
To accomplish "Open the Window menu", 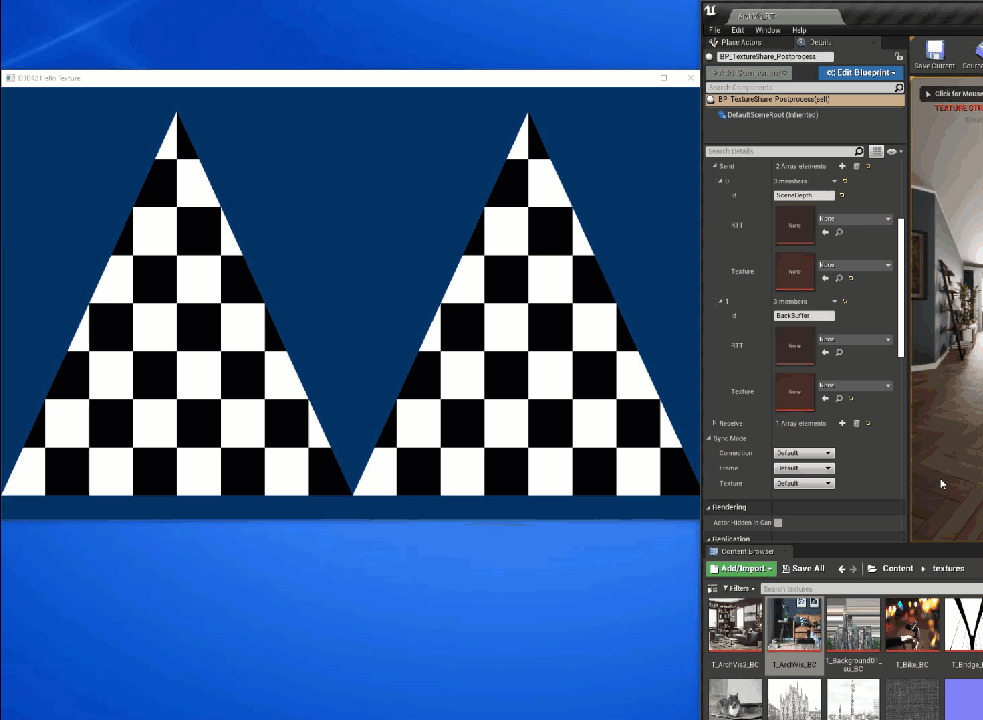I will coord(767,30).
